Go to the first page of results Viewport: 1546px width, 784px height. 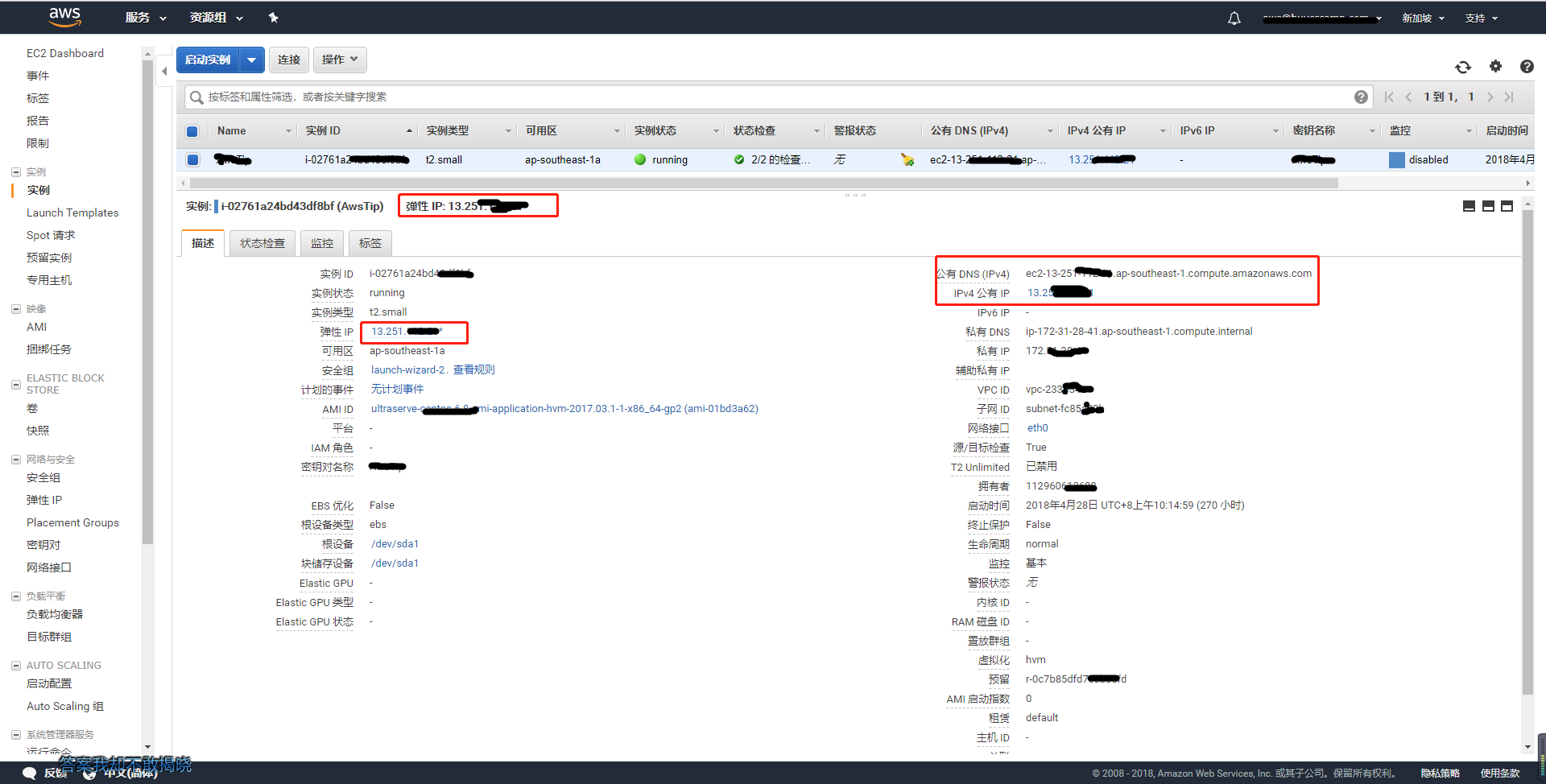pos(1389,97)
